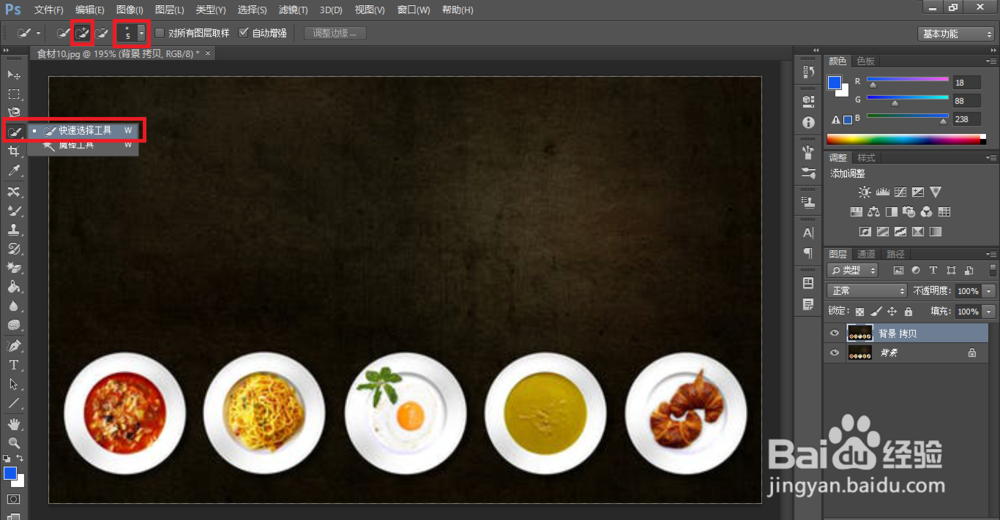This screenshot has height=520, width=1000.
Task: Select the History Brush tool
Action: [x=13, y=249]
